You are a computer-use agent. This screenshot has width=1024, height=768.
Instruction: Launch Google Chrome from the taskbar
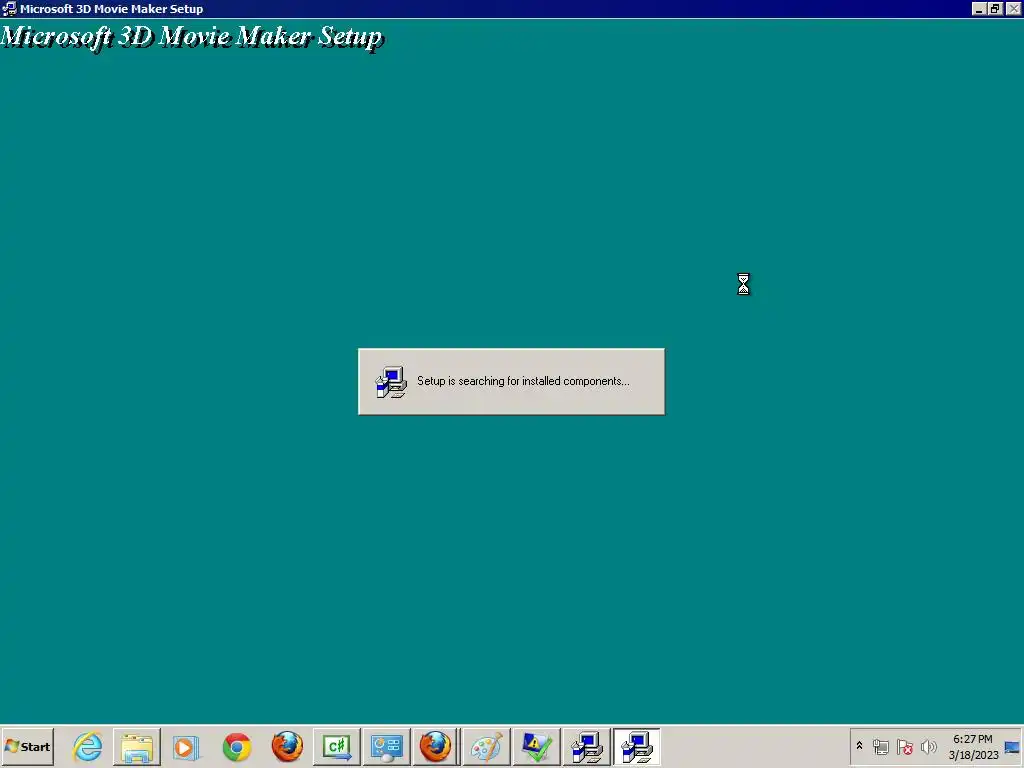(236, 746)
